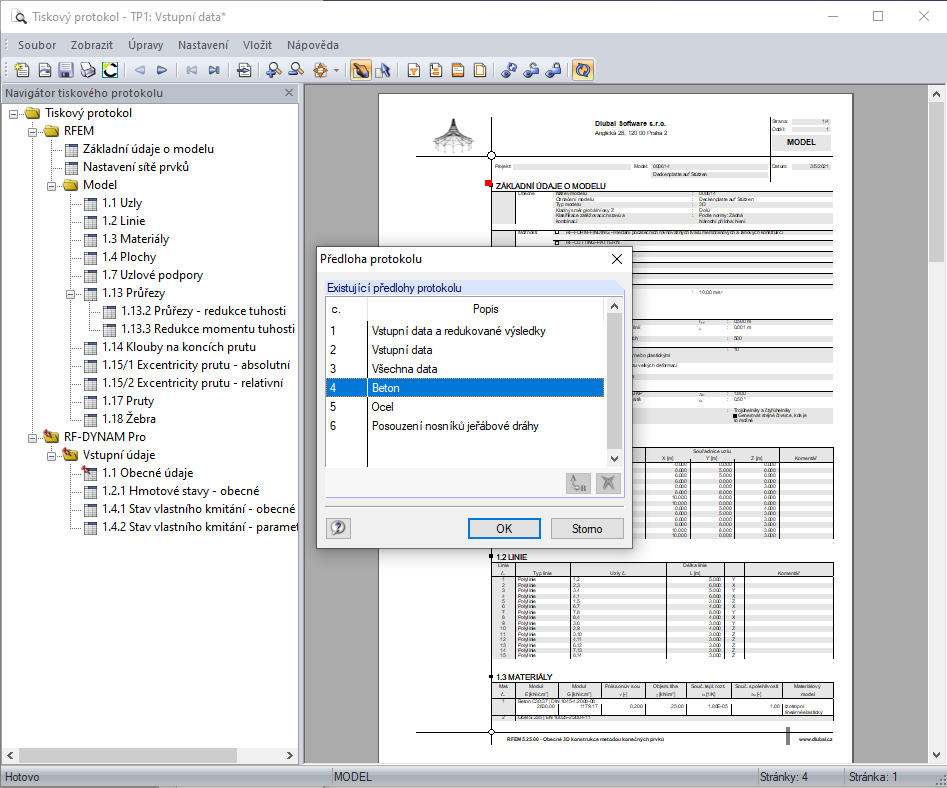Choose the Všechna data template
This screenshot has width=947, height=788.
tap(464, 369)
